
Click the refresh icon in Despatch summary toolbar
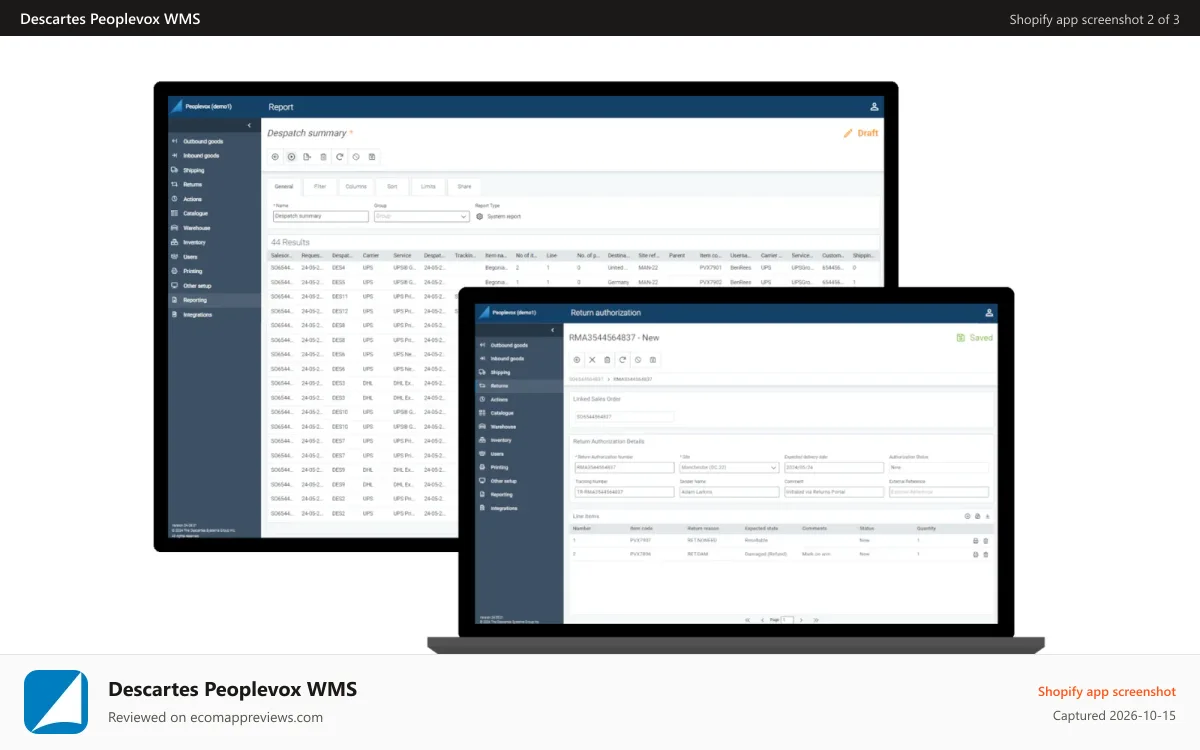(339, 157)
